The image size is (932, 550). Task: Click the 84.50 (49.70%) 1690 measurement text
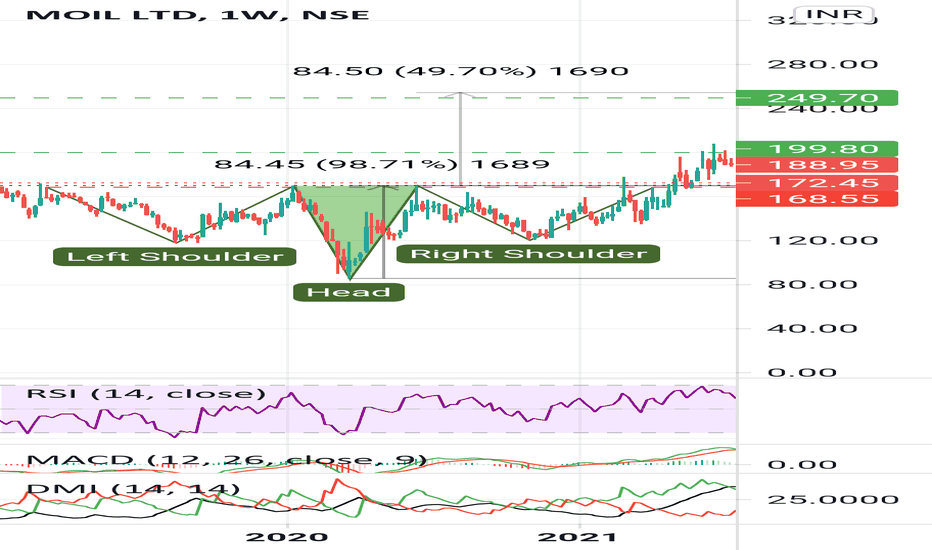click(x=461, y=71)
